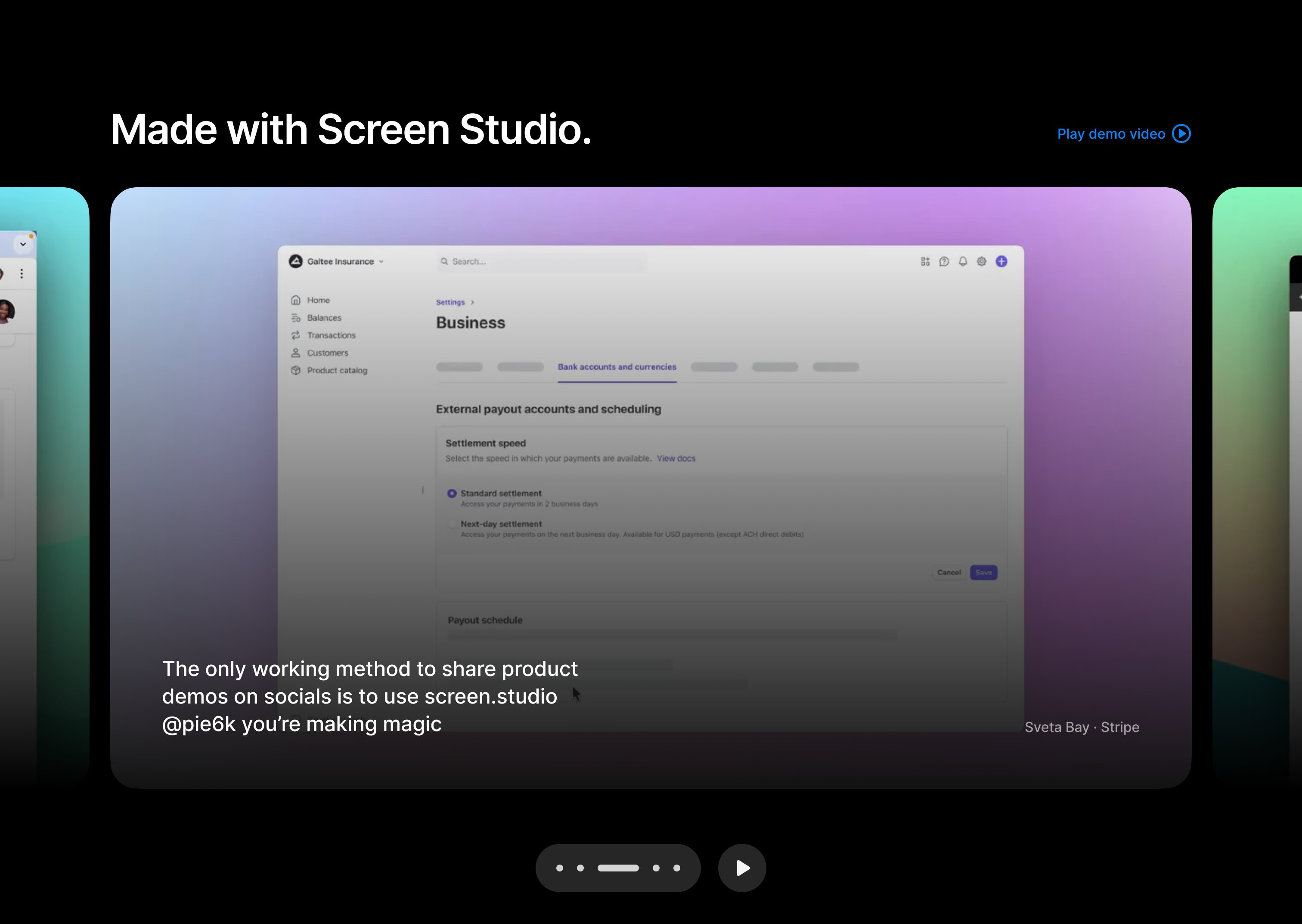Click the testimonial quote text

coord(370,696)
